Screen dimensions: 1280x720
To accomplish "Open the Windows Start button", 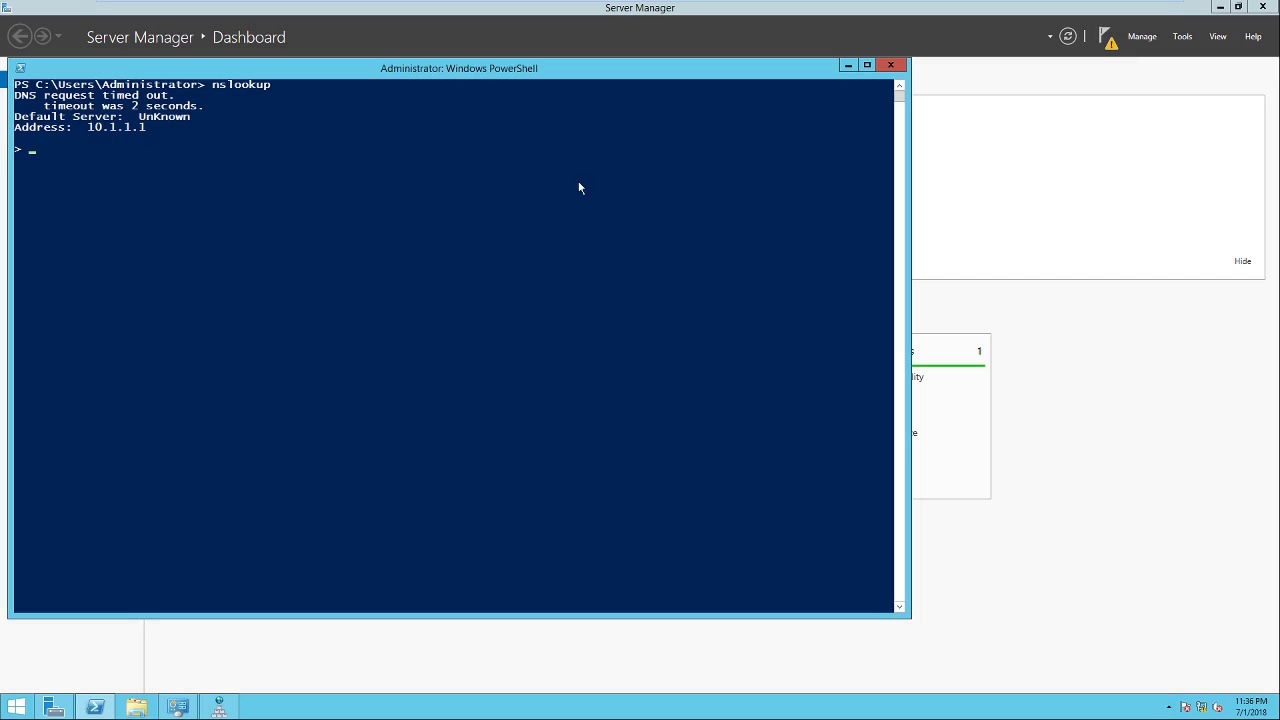I will tap(16, 707).
